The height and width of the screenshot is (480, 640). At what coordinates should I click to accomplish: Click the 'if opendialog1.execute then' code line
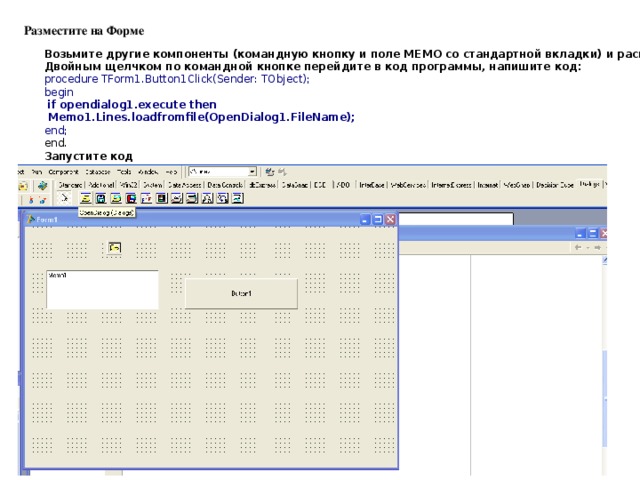[132, 104]
